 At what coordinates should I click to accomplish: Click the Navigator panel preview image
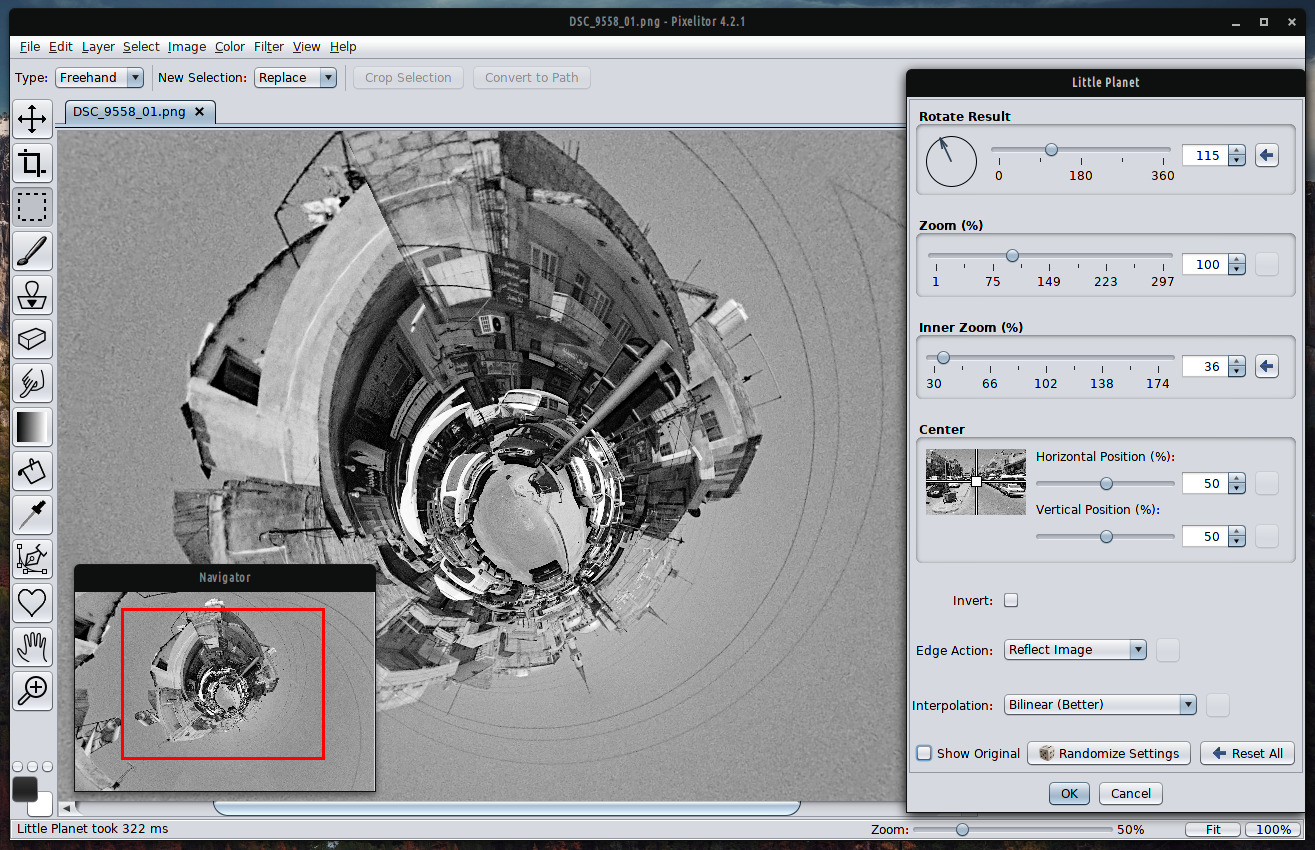(224, 690)
